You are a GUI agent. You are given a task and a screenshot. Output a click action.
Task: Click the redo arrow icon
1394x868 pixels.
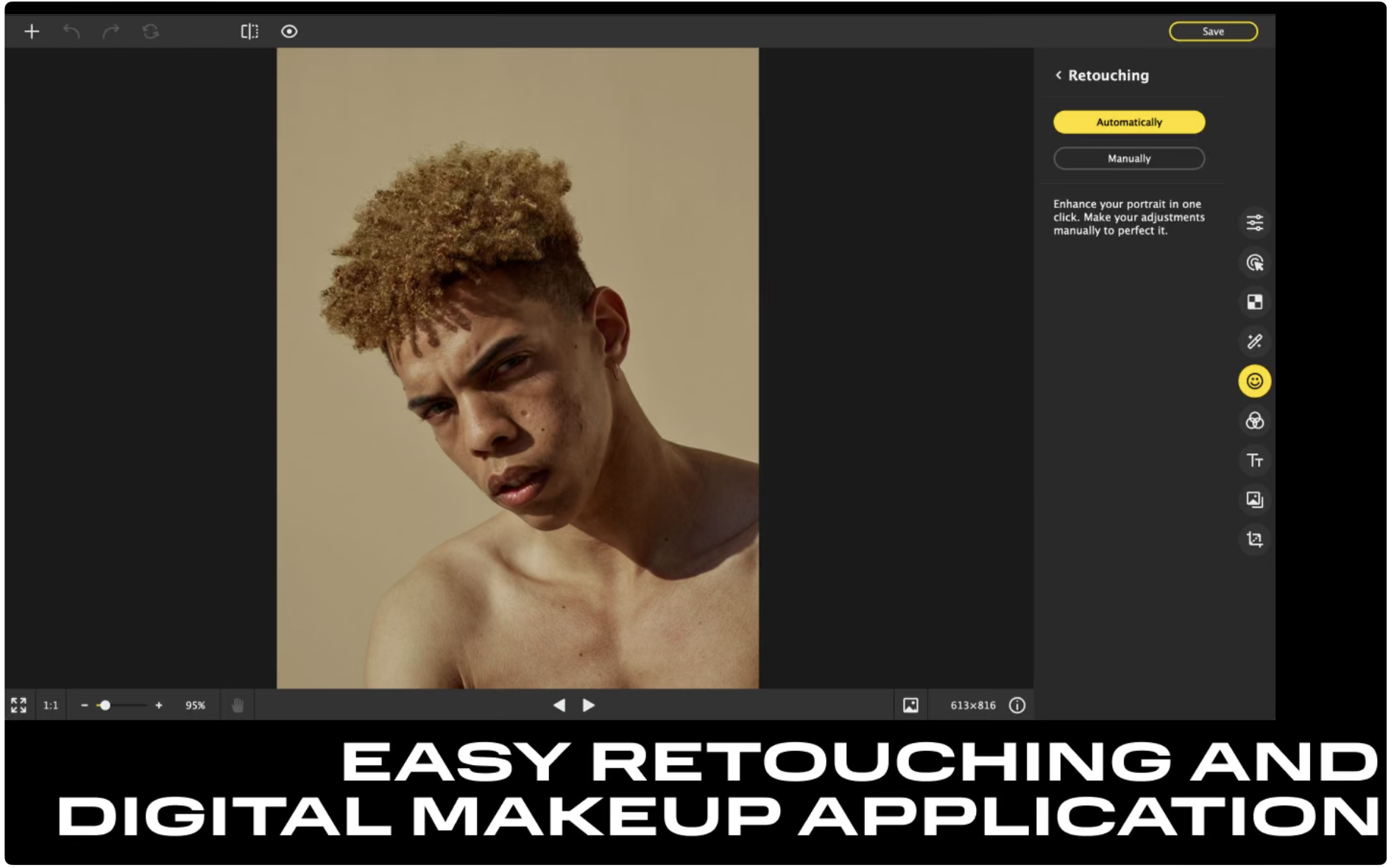[111, 32]
